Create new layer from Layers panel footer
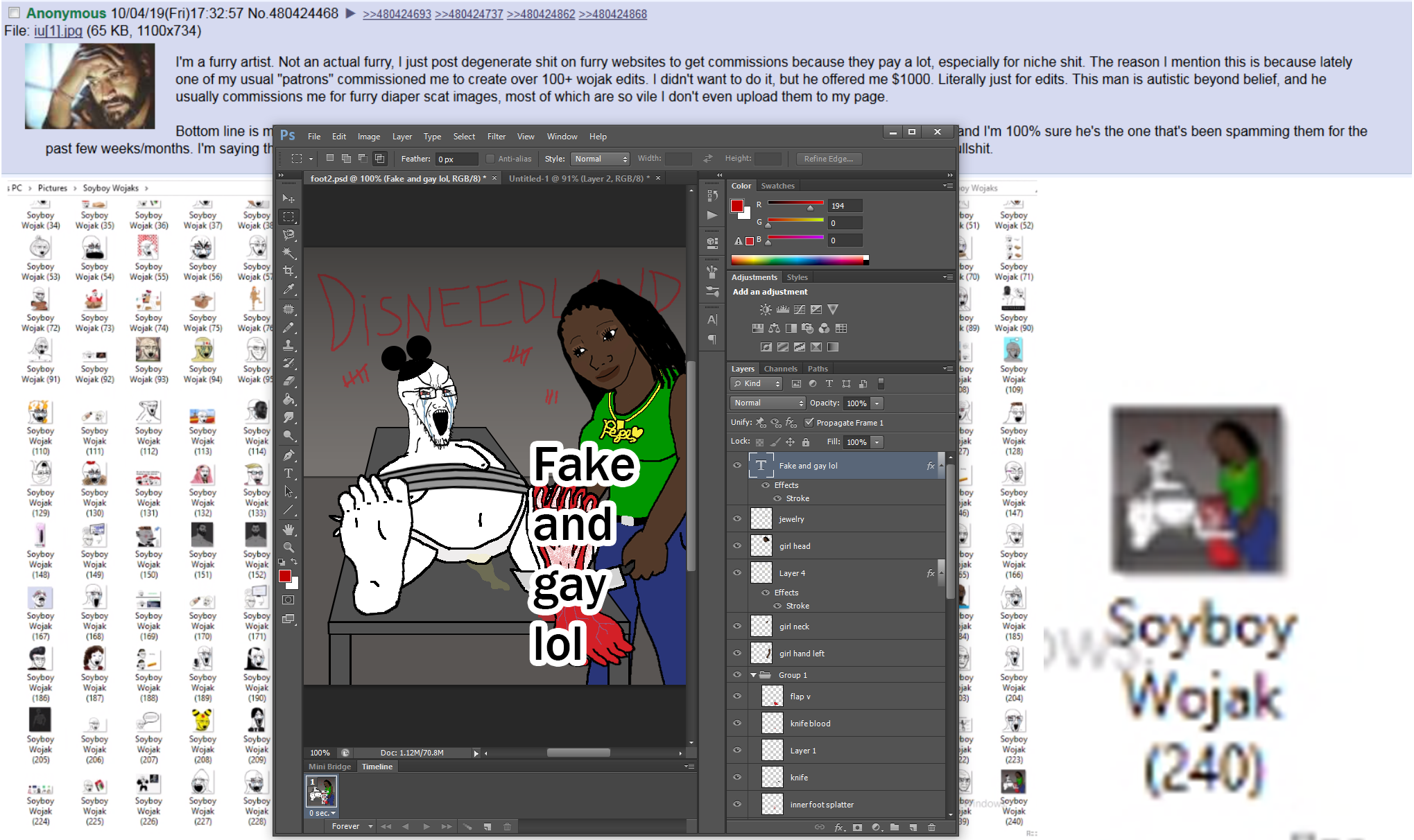 pyautogui.click(x=913, y=827)
